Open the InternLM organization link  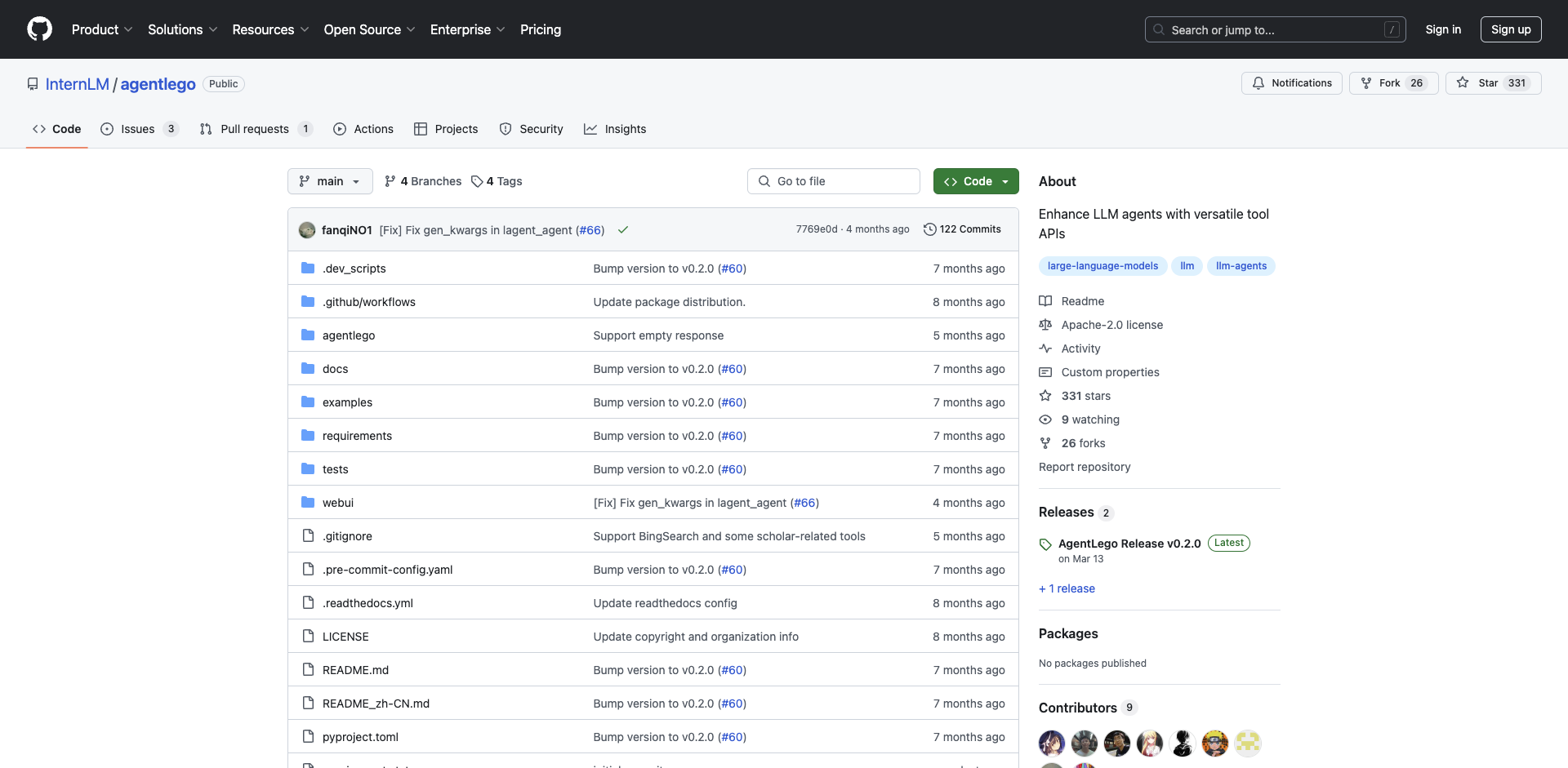(x=78, y=84)
